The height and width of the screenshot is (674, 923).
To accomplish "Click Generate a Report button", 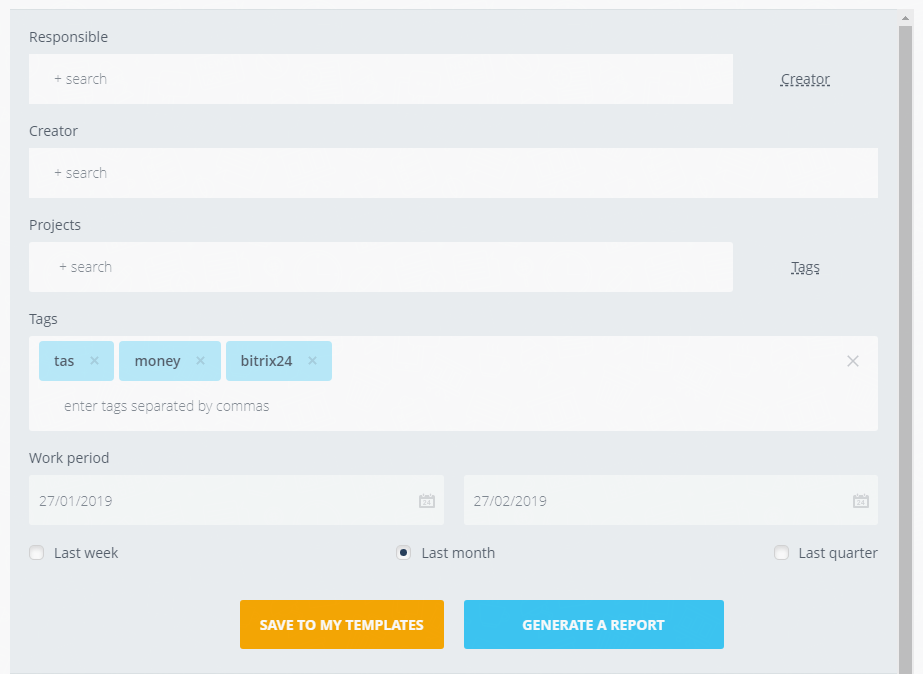I will 593,625.
